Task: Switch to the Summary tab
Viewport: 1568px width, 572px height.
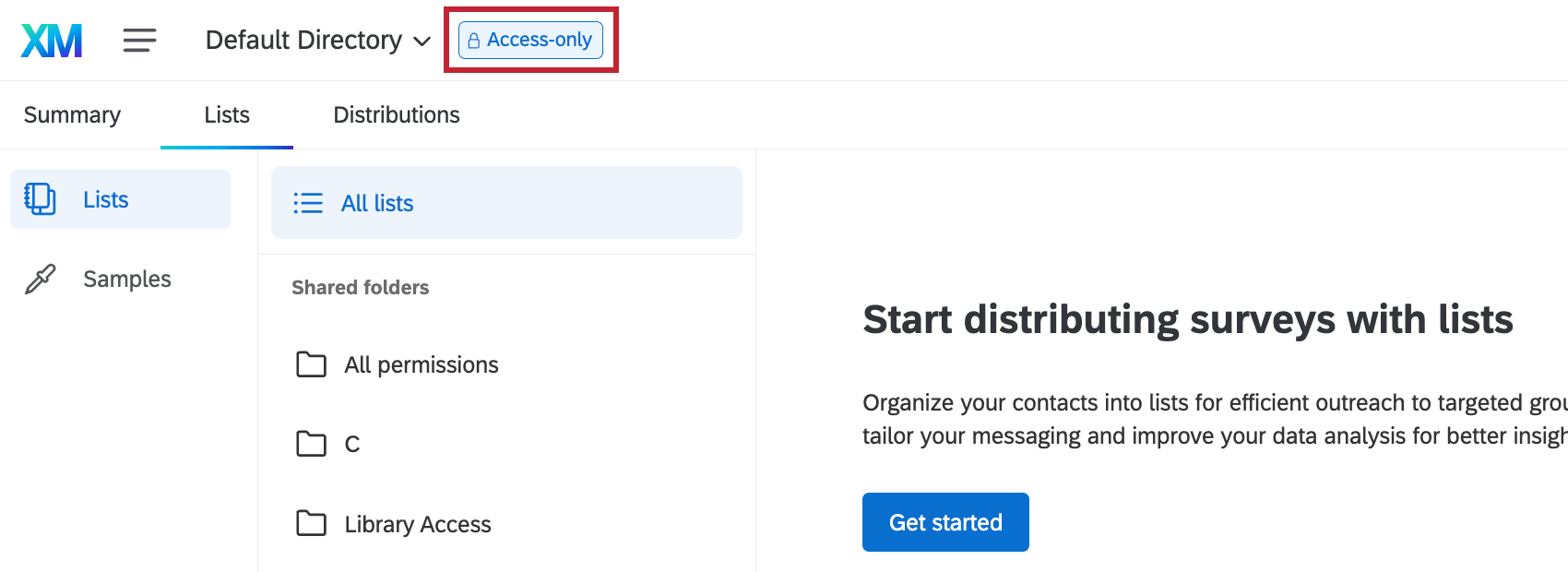Action: (72, 114)
